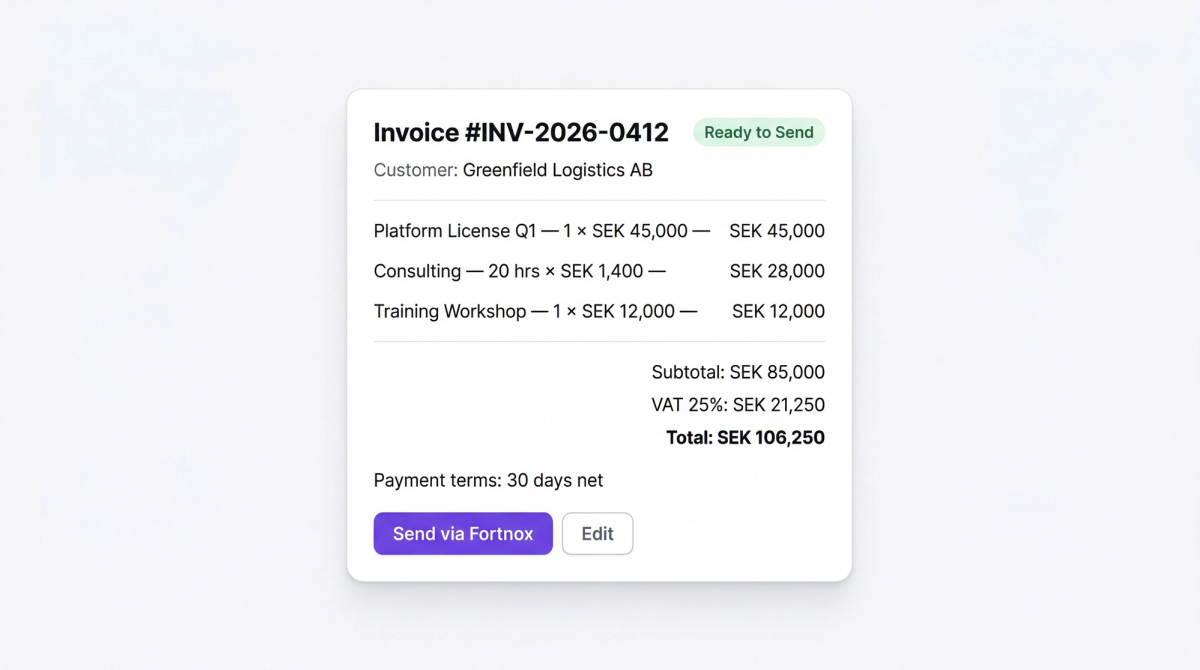Select the 1 × SEK 12,000 quantity text
Screen dimensions: 1200x670
[x=613, y=311]
